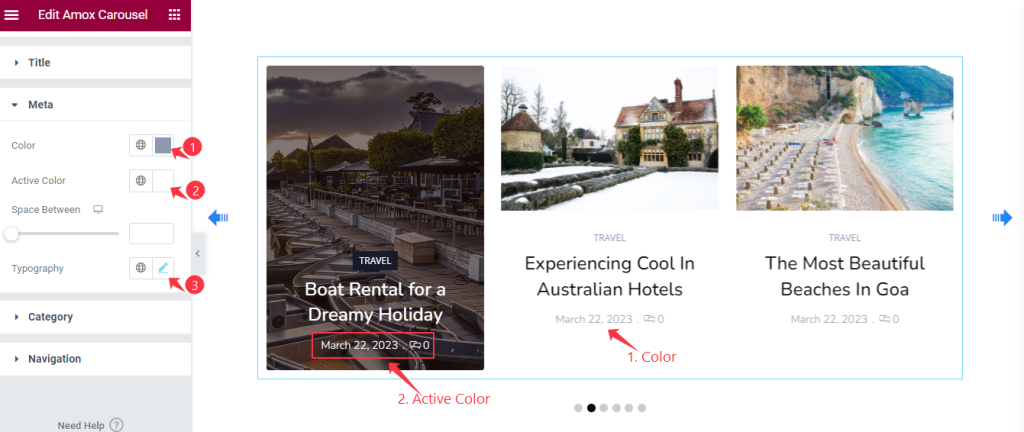Click the globe icon next to Color
1024x432 pixels.
tap(140, 146)
